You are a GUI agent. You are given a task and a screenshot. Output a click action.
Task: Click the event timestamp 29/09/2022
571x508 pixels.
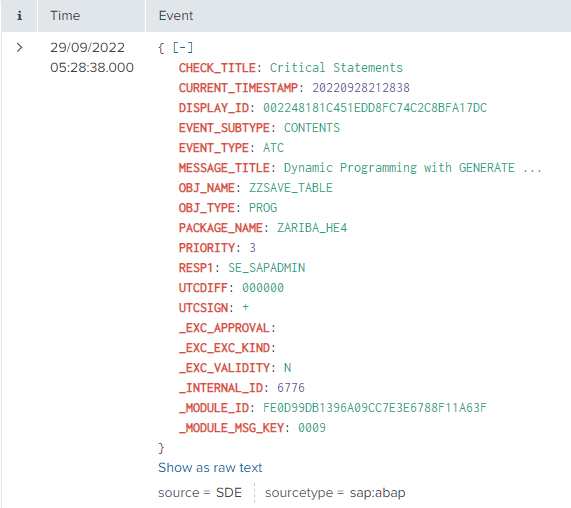pos(87,47)
